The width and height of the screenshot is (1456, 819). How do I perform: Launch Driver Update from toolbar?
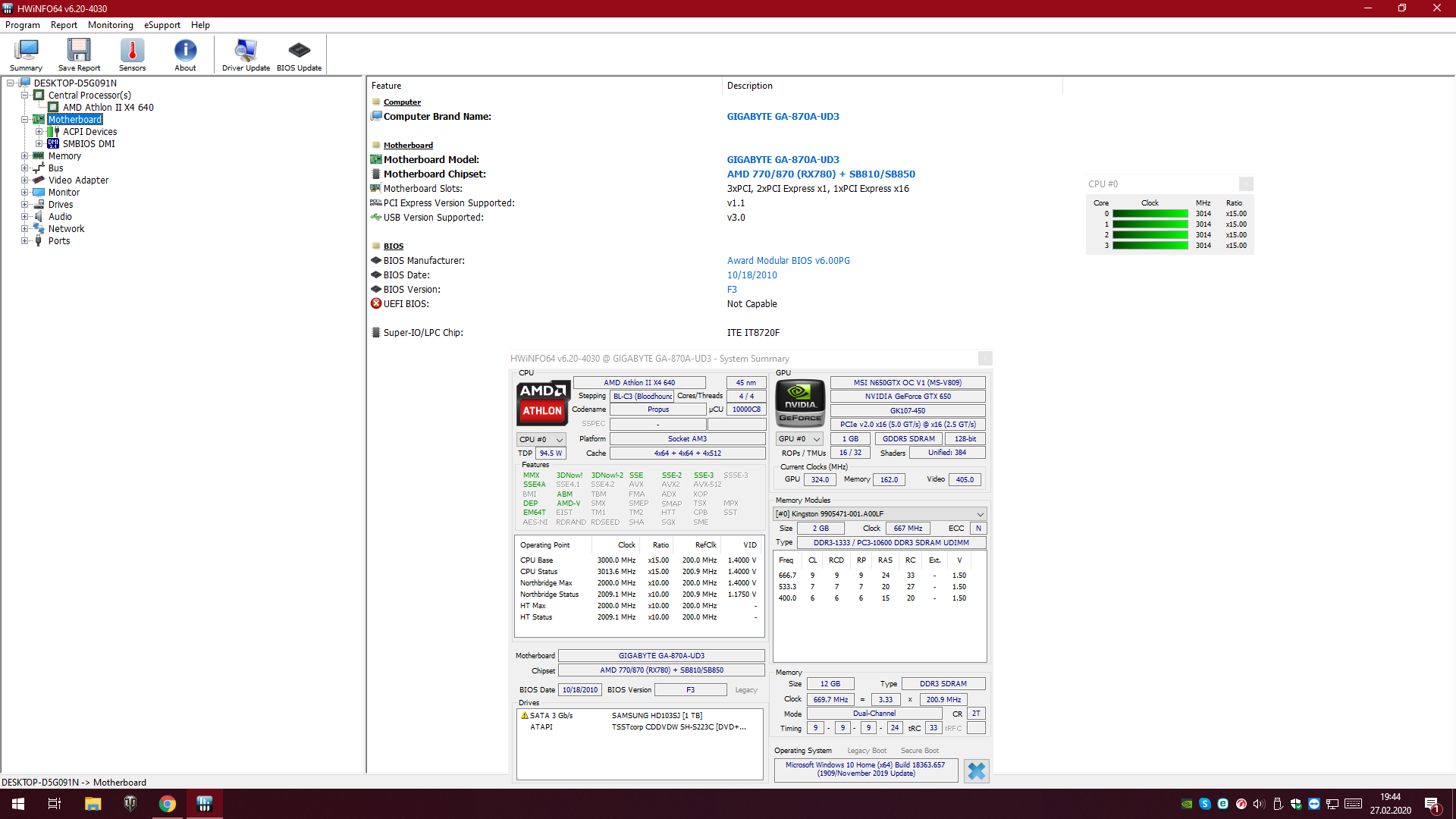point(246,55)
